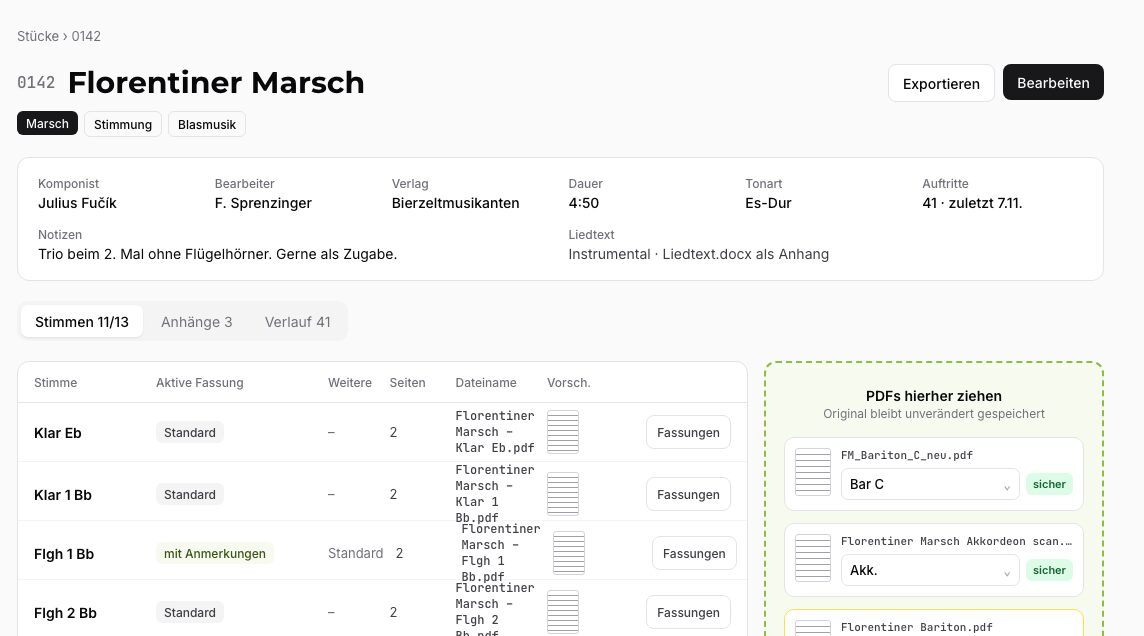Click the publisher Bierzeltmusikanten
This screenshot has width=1144, height=636.
coord(455,203)
